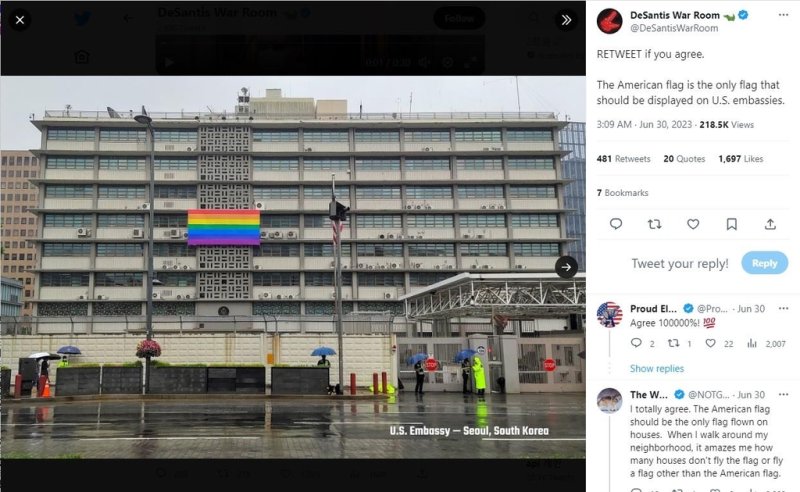Focus the 'Tweet your reply!' field

pyautogui.click(x=680, y=263)
